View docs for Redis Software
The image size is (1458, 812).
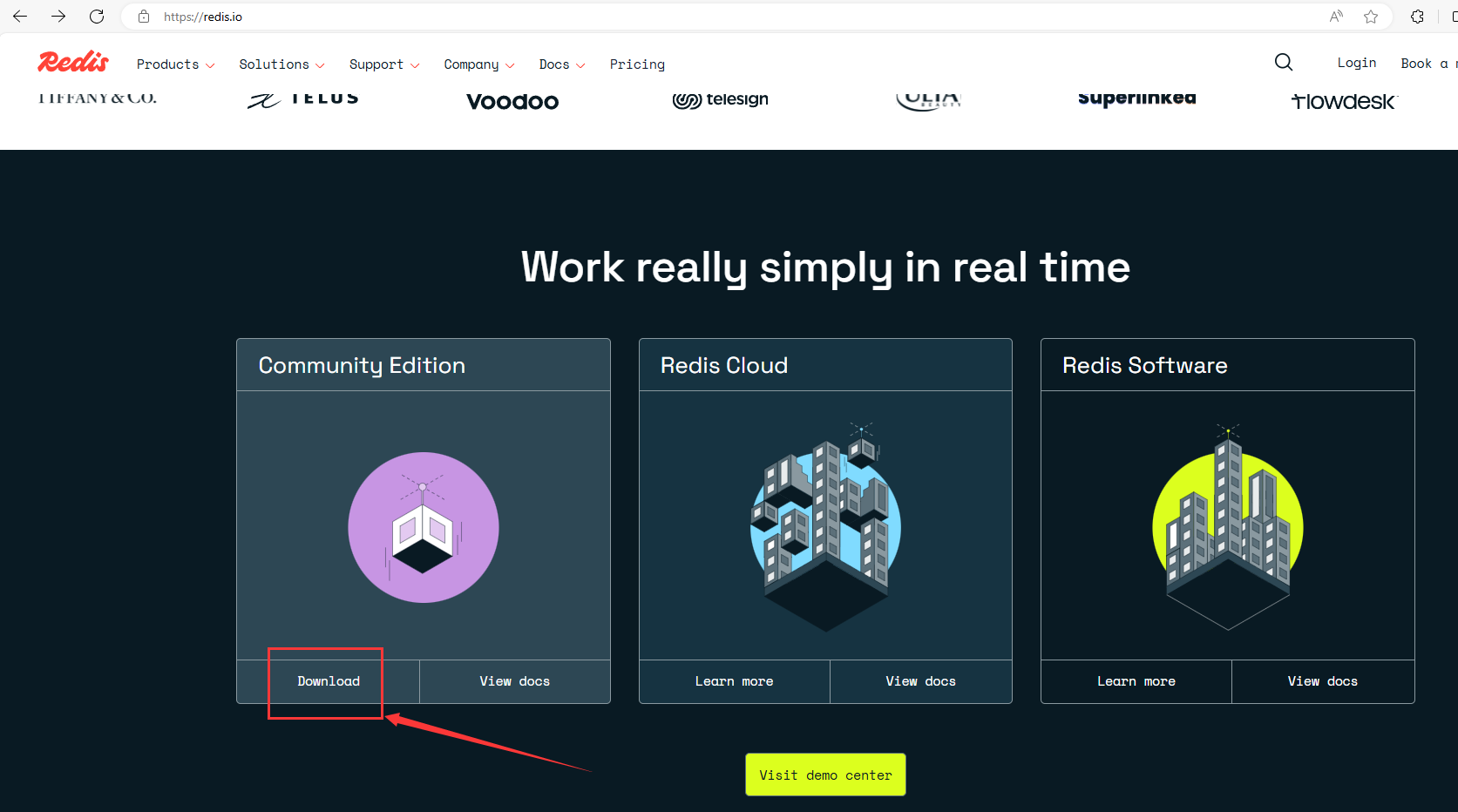pyautogui.click(x=1323, y=681)
